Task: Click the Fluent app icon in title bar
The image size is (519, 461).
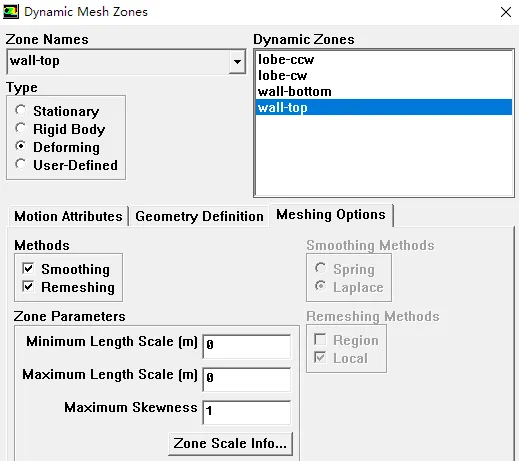Action: coord(11,12)
